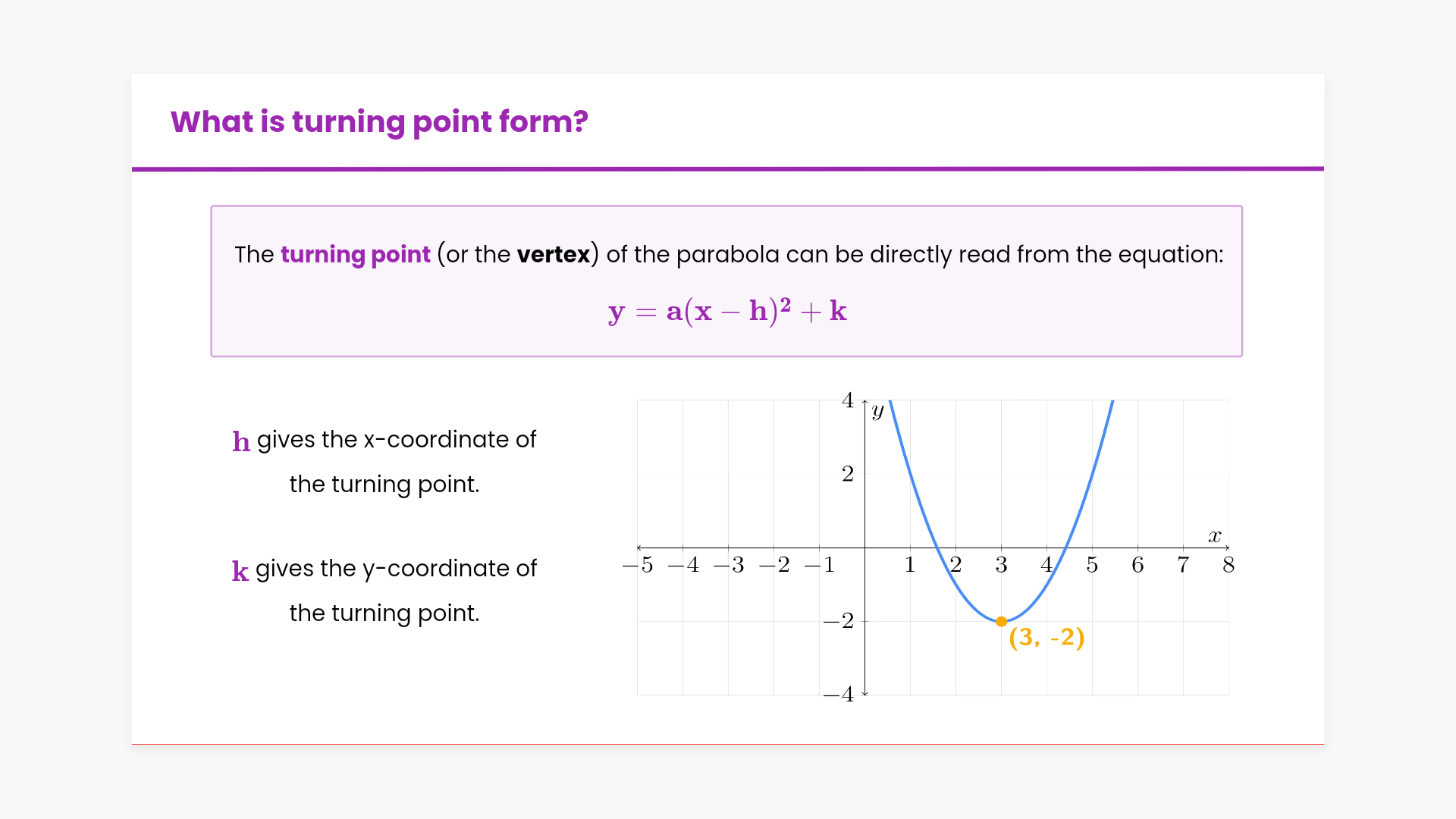Select the purple 'turning point' phrase
Image resolution: width=1456 pixels, height=819 pixels.
coord(355,254)
